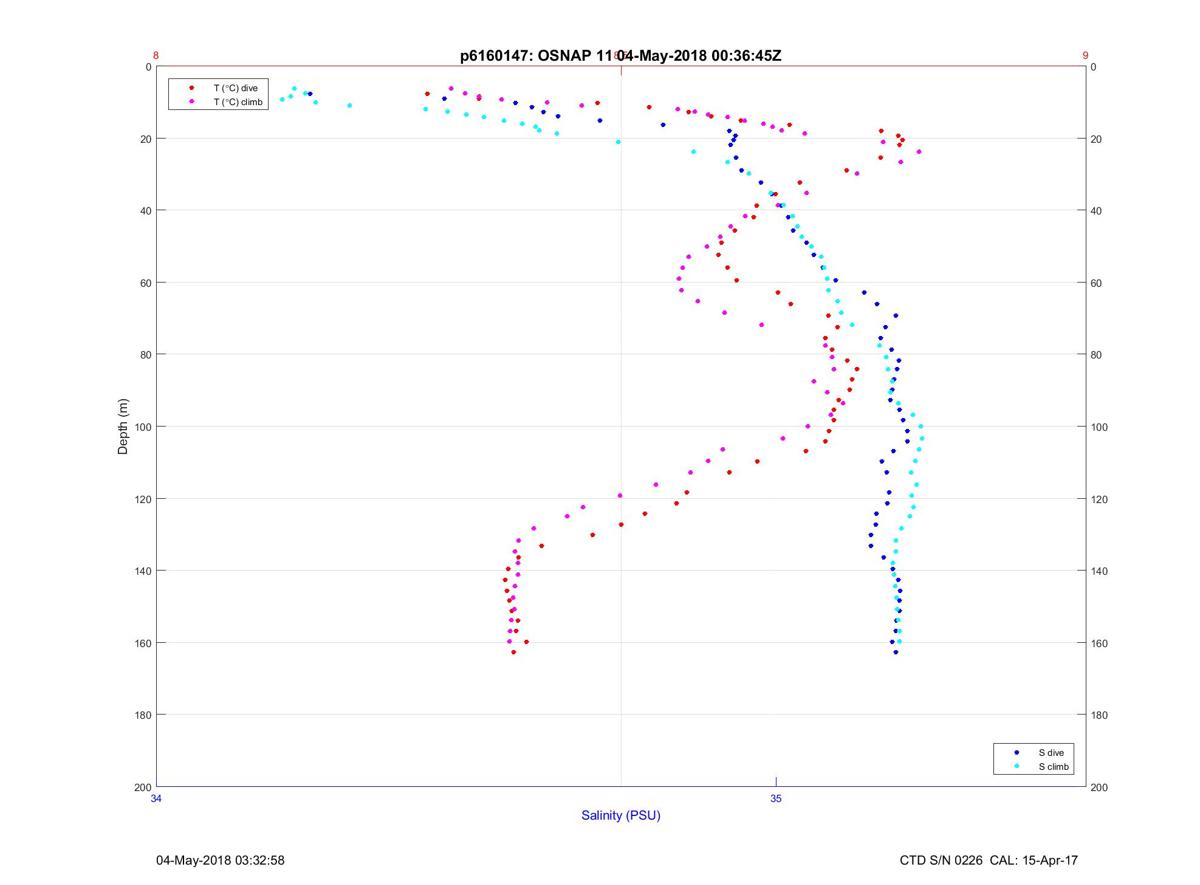Click the left-axis depth tick '100'
The width and height of the screenshot is (1200, 885).
(x=143, y=427)
